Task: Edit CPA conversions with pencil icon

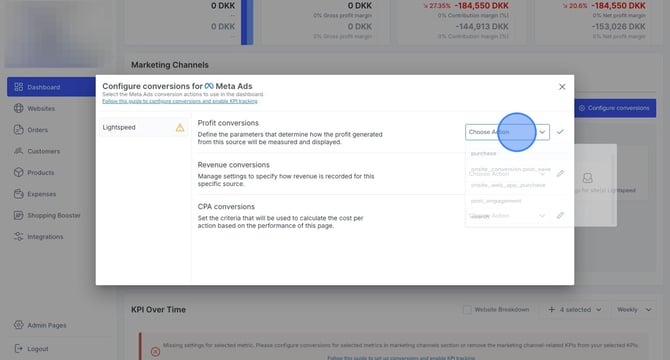Action: (x=560, y=215)
